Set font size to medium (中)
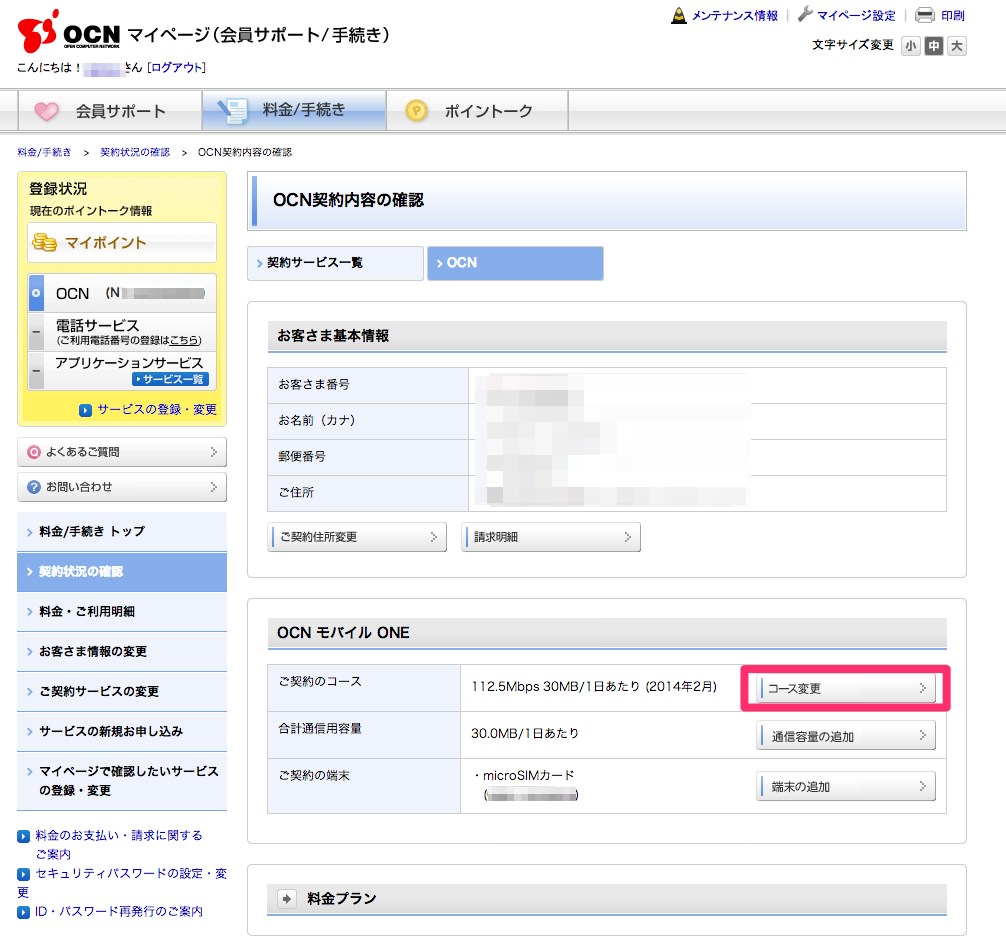1006x942 pixels. coord(934,46)
